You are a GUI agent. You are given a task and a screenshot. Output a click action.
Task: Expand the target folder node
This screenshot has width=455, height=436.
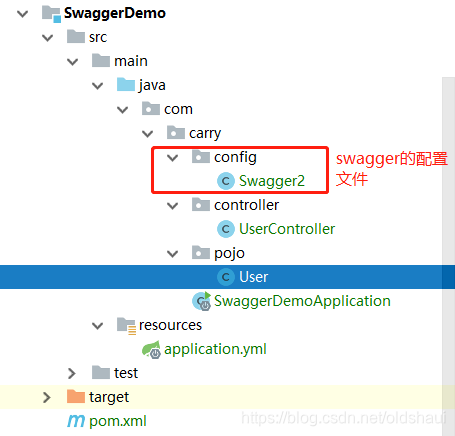point(47,397)
